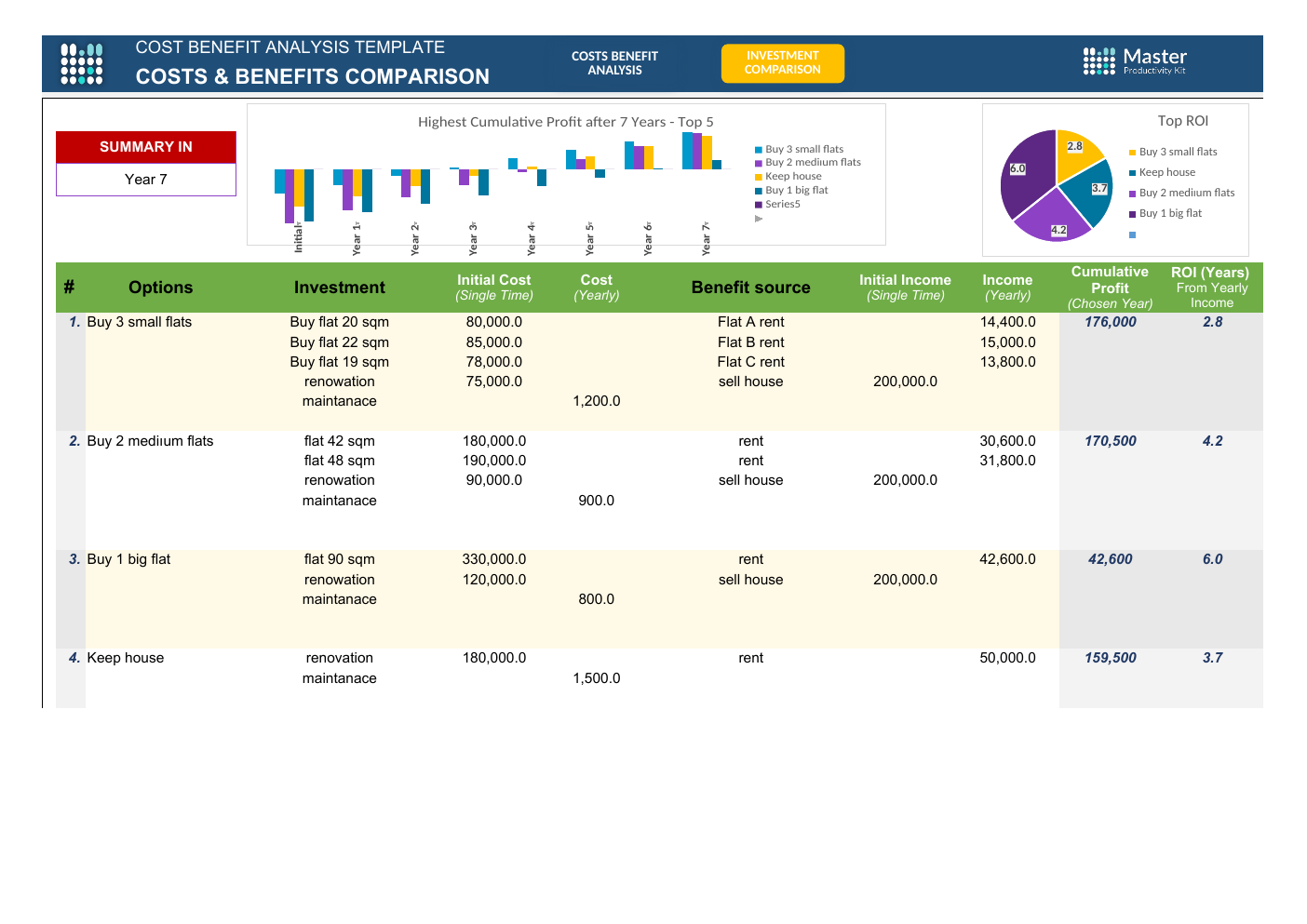Click the Benefit source column header
This screenshot has height=924, width=1307.
(x=751, y=288)
